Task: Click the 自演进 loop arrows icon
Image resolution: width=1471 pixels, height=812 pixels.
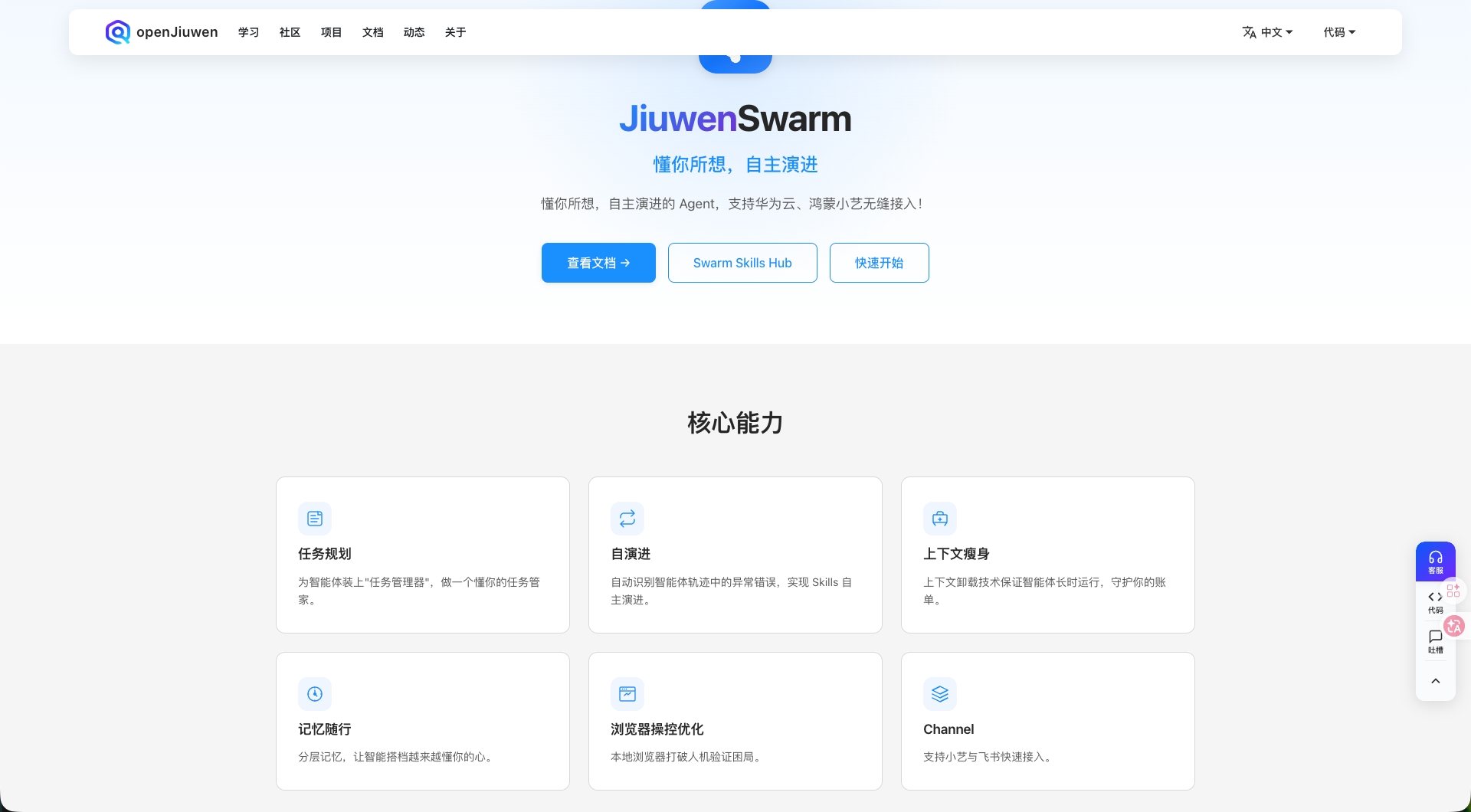Action: click(627, 519)
